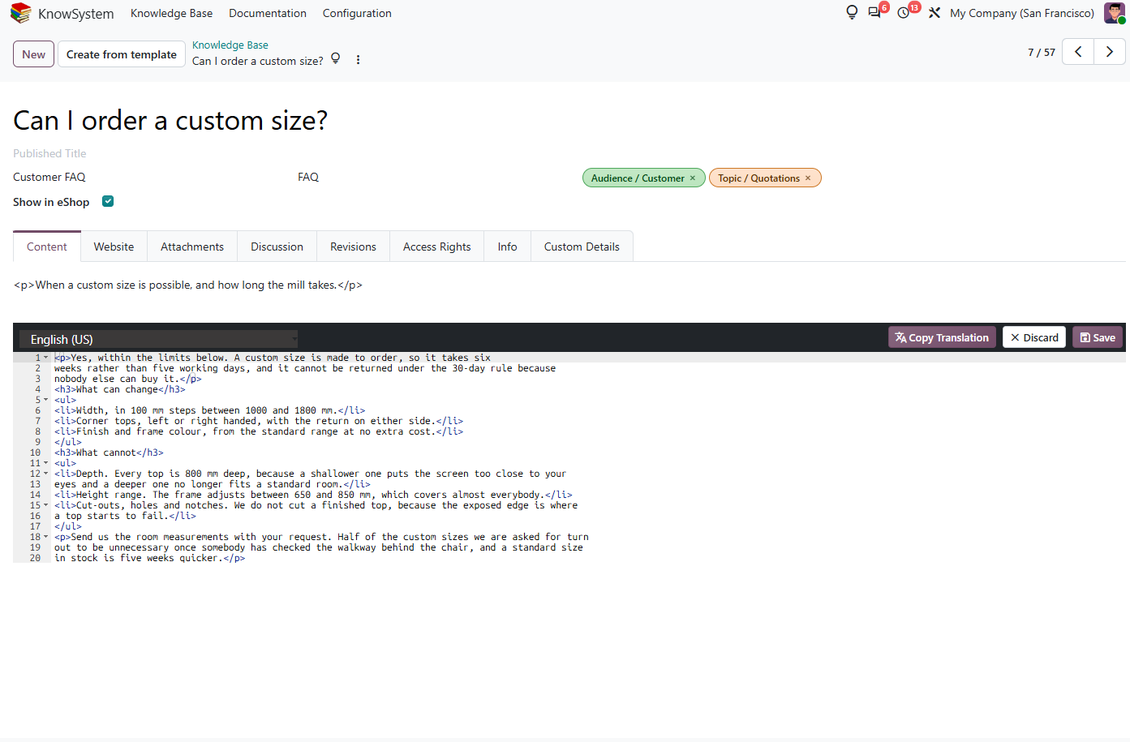Image resolution: width=1130 pixels, height=742 pixels.
Task: Follow the Knowledge Base breadcrumb link
Action: pos(230,45)
